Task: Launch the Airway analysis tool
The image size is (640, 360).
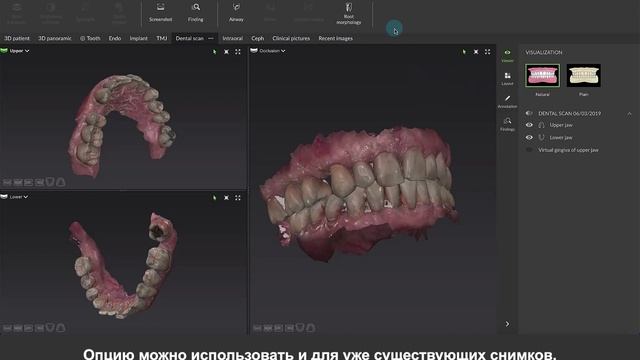Action: pos(236,12)
